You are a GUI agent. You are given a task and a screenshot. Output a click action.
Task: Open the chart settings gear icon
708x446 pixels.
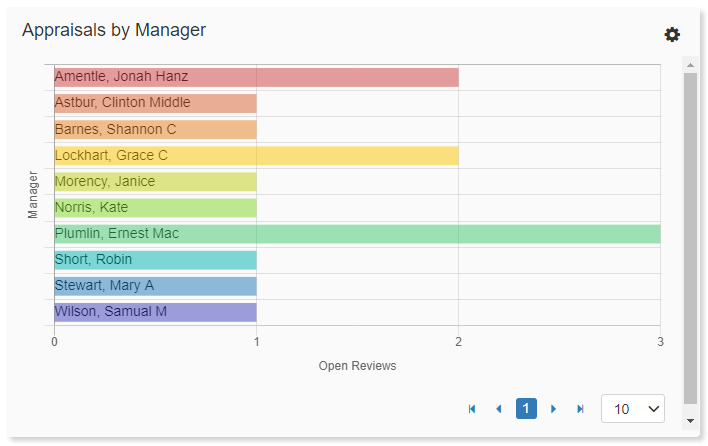(672, 35)
